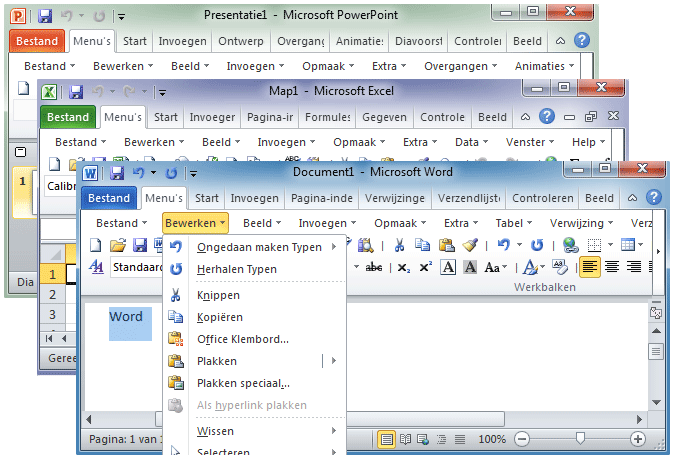Toggle align left in Word toolbar
This screenshot has height=460, width=680.
click(x=589, y=267)
